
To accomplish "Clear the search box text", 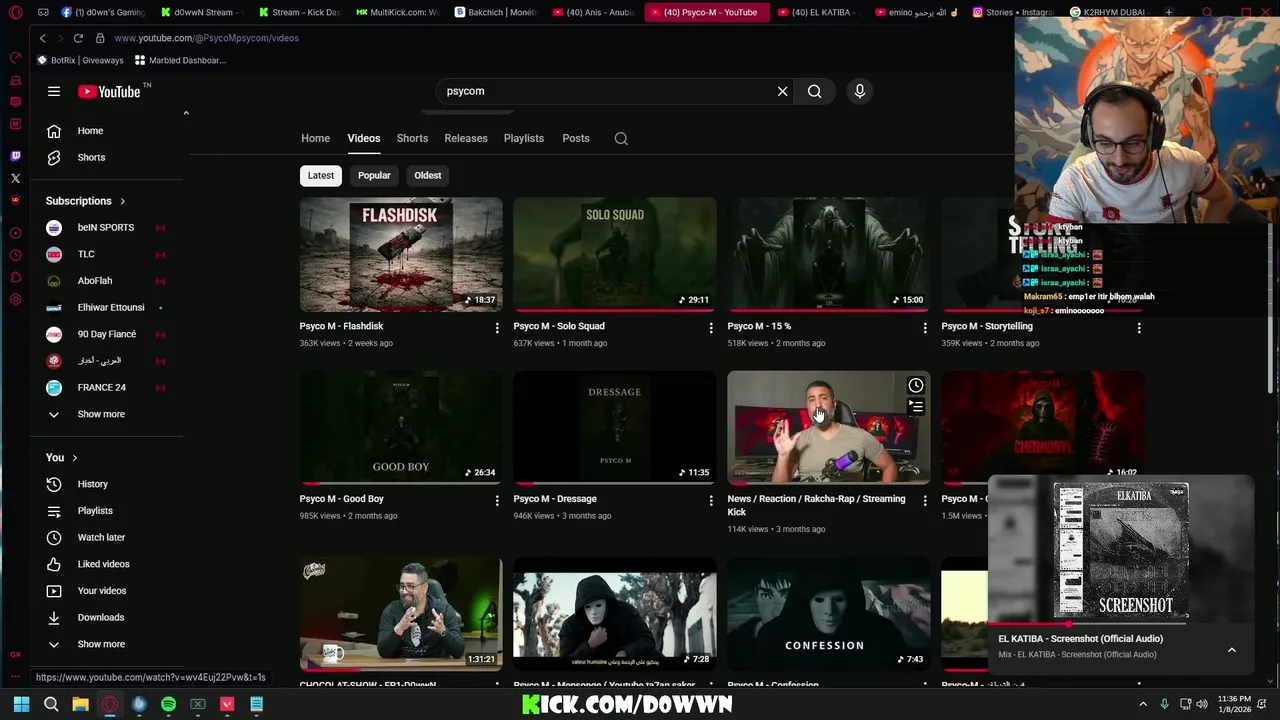I will point(782,91).
